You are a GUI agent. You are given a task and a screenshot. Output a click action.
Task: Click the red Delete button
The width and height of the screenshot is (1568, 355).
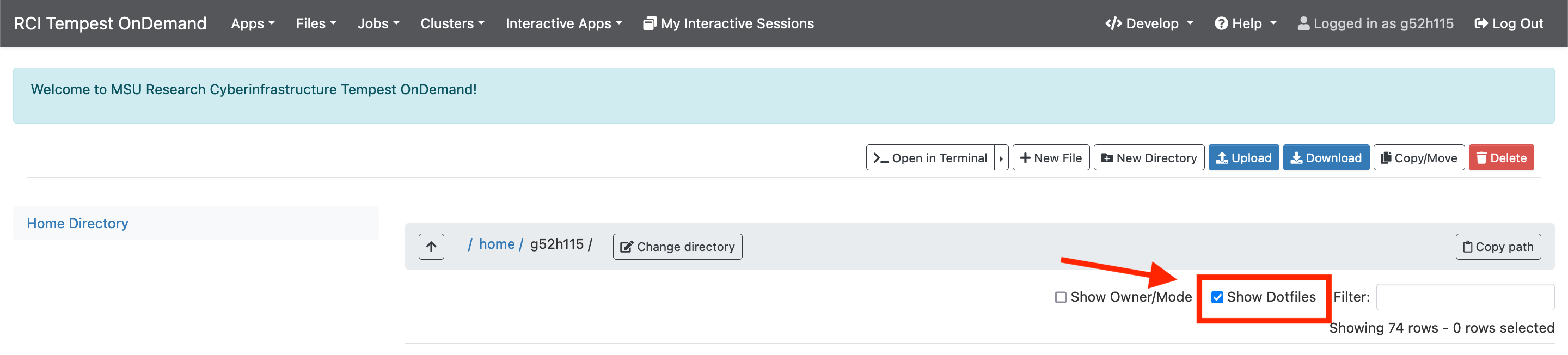tap(1501, 158)
